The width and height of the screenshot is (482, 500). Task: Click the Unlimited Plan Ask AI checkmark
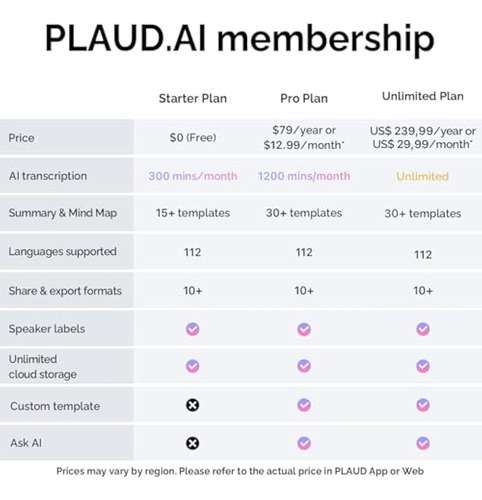coord(423,443)
